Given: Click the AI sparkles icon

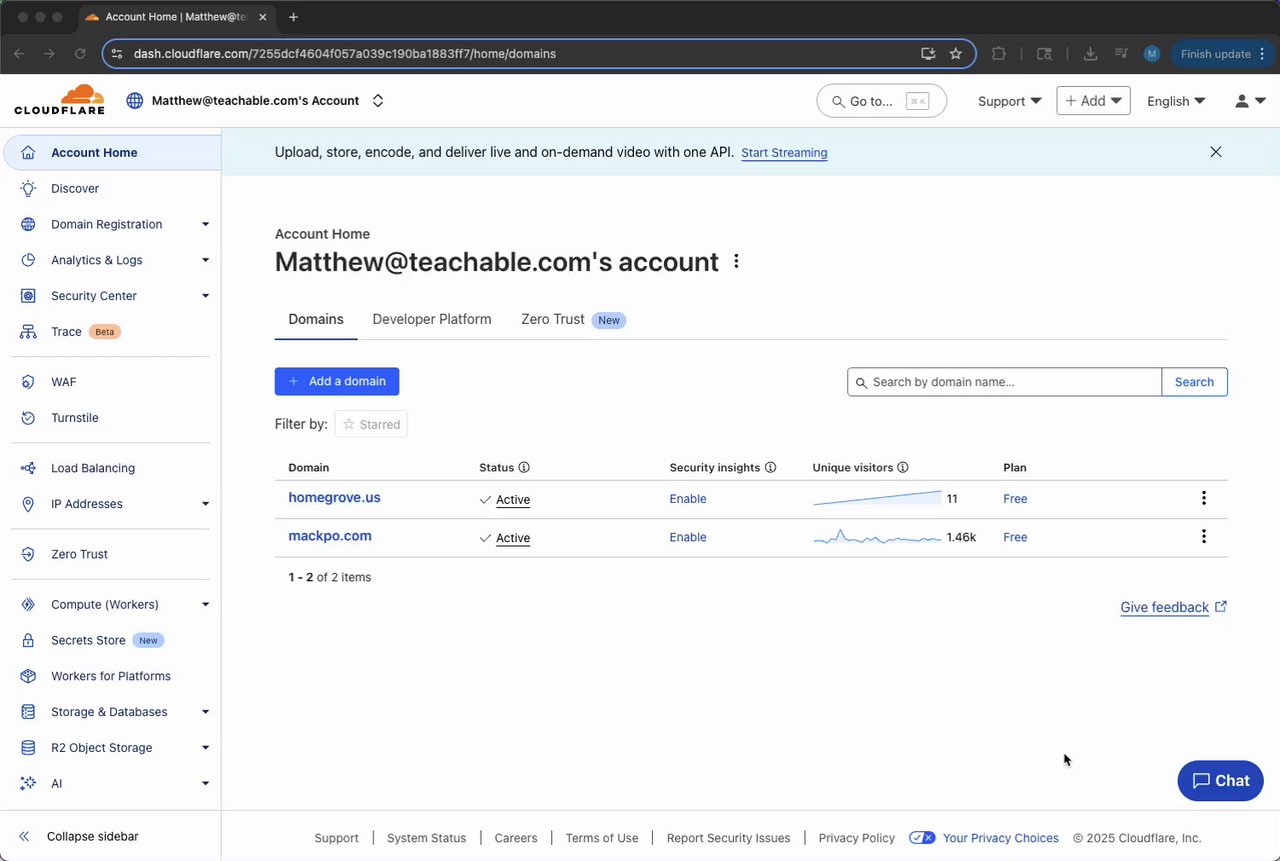Looking at the screenshot, I should pos(29,784).
